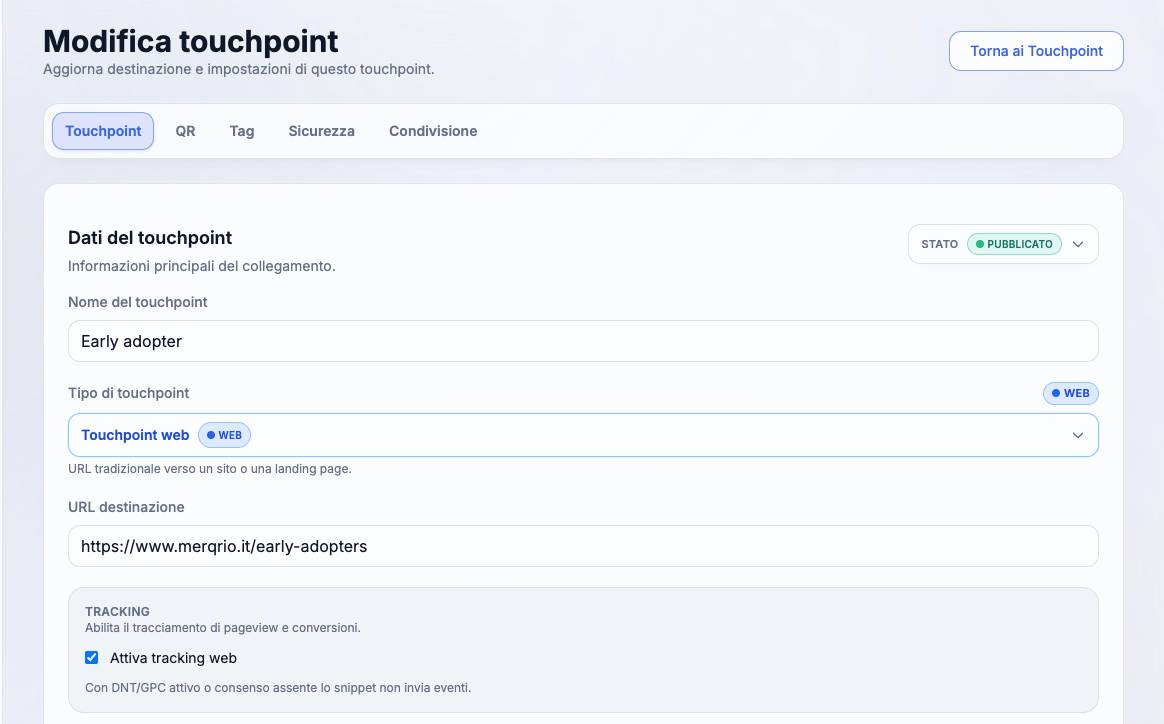Open the Condivisione tab

click(433, 131)
